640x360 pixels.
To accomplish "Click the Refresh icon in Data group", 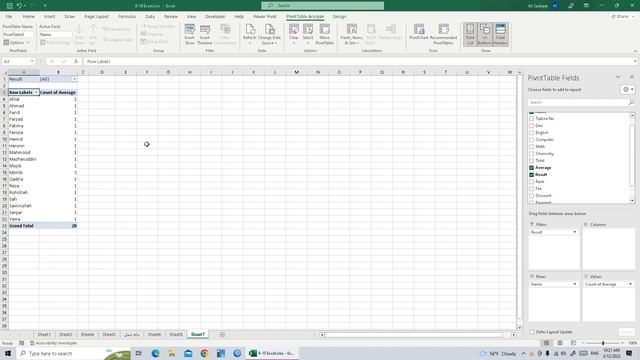I will click(x=249, y=33).
